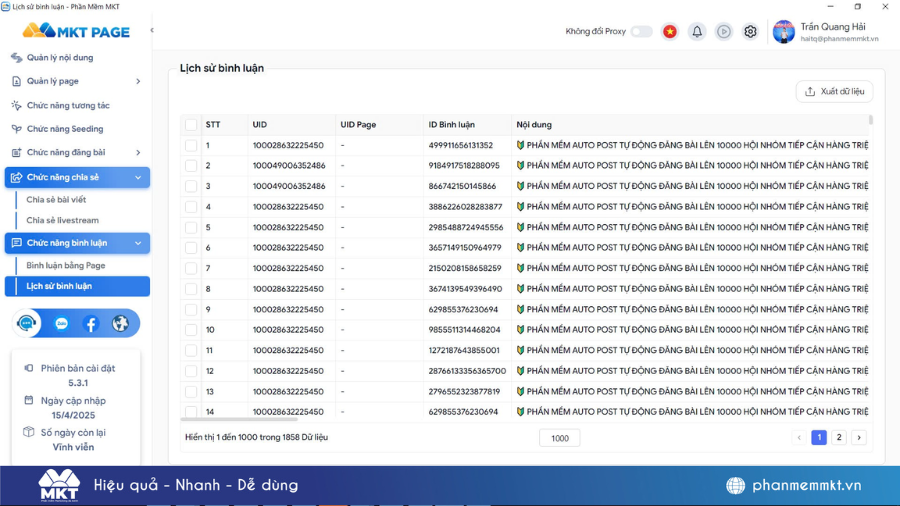Collapse the Chức năng chia sẻ chevron

(x=138, y=178)
